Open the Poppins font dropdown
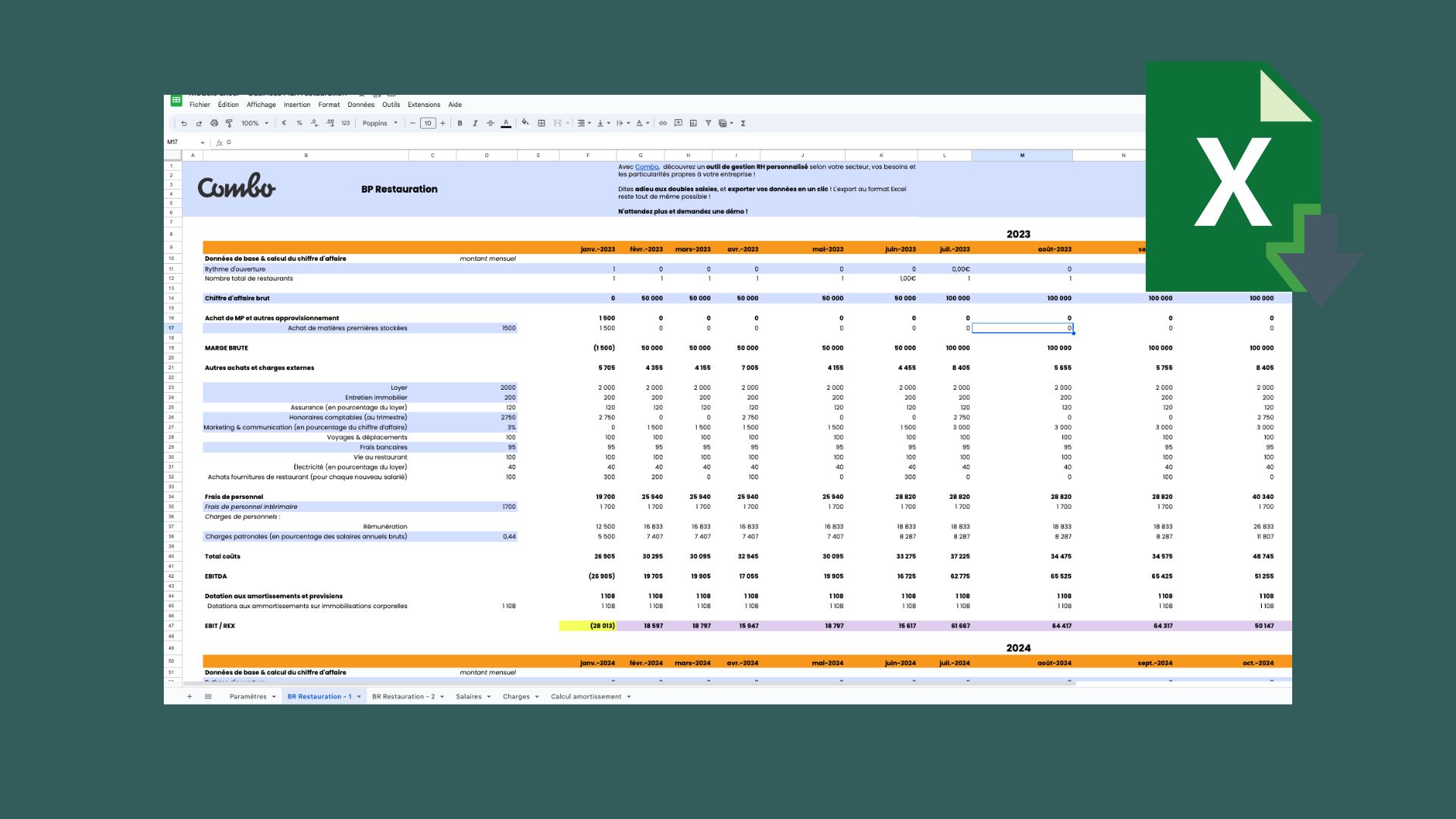Image resolution: width=1456 pixels, height=819 pixels. click(x=380, y=123)
